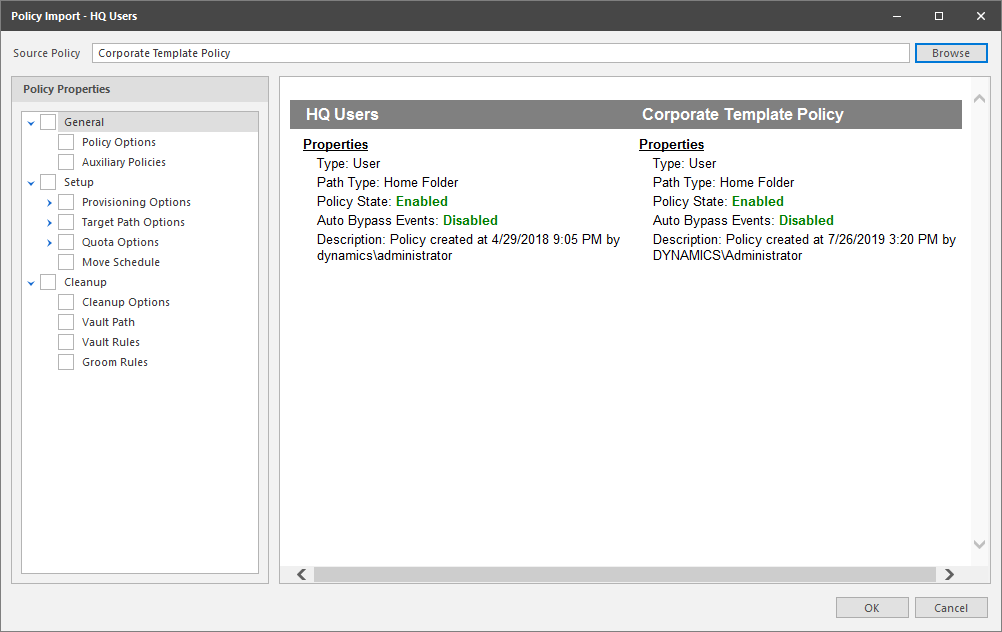The height and width of the screenshot is (632, 1002).
Task: Select Quota Options label
Action: coord(120,242)
